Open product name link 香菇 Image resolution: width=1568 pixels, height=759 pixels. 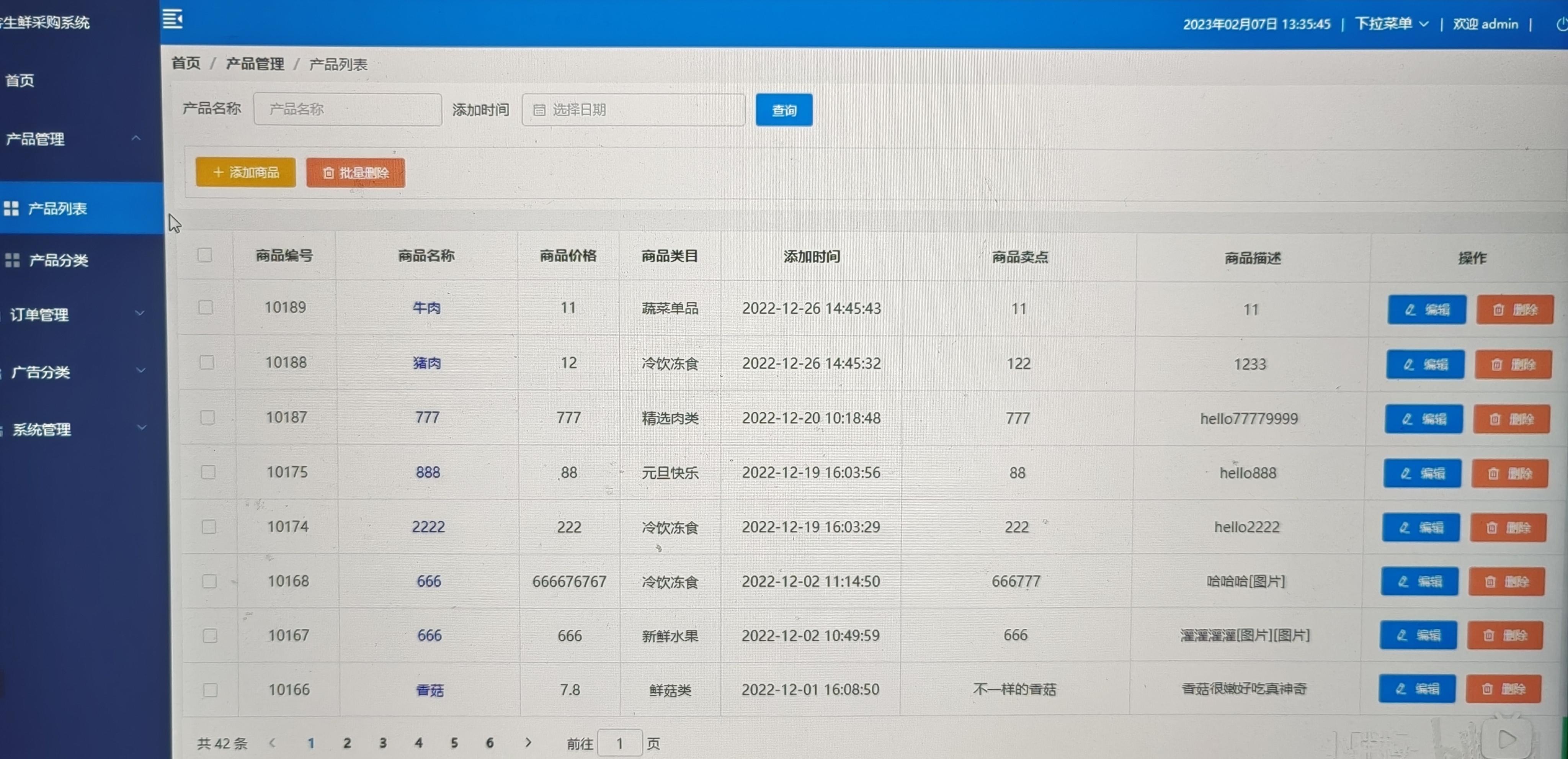430,690
